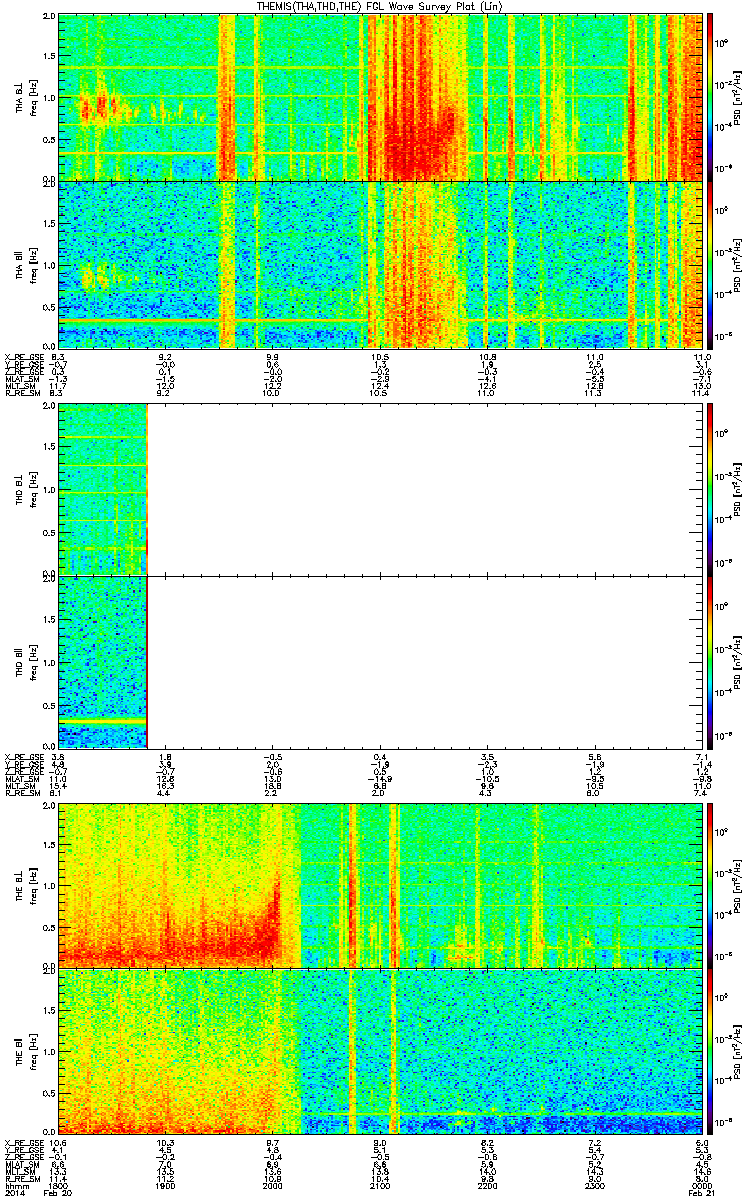This screenshot has height=1200, width=750.
Task: Click the 1900 time tick label
Action: click(166, 1187)
